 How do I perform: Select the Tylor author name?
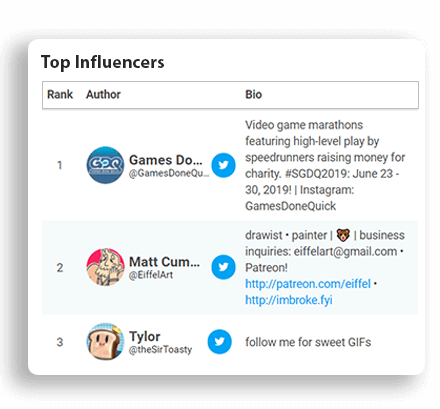point(145,337)
